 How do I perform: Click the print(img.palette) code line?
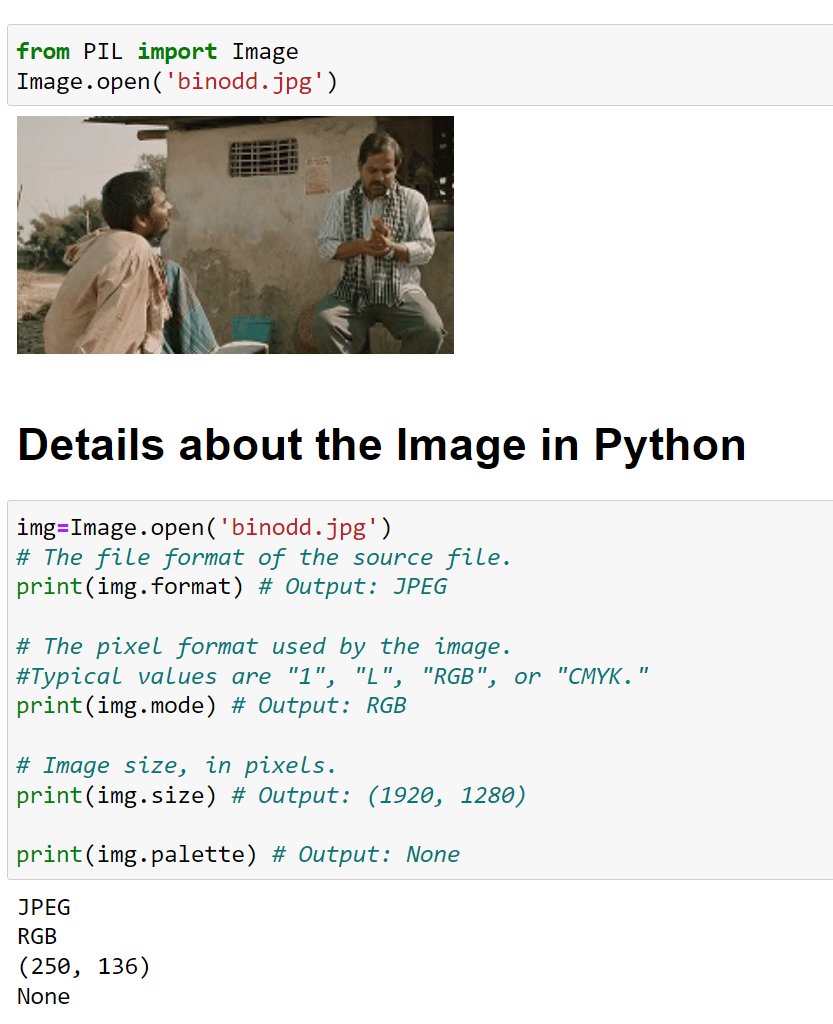pos(238,854)
